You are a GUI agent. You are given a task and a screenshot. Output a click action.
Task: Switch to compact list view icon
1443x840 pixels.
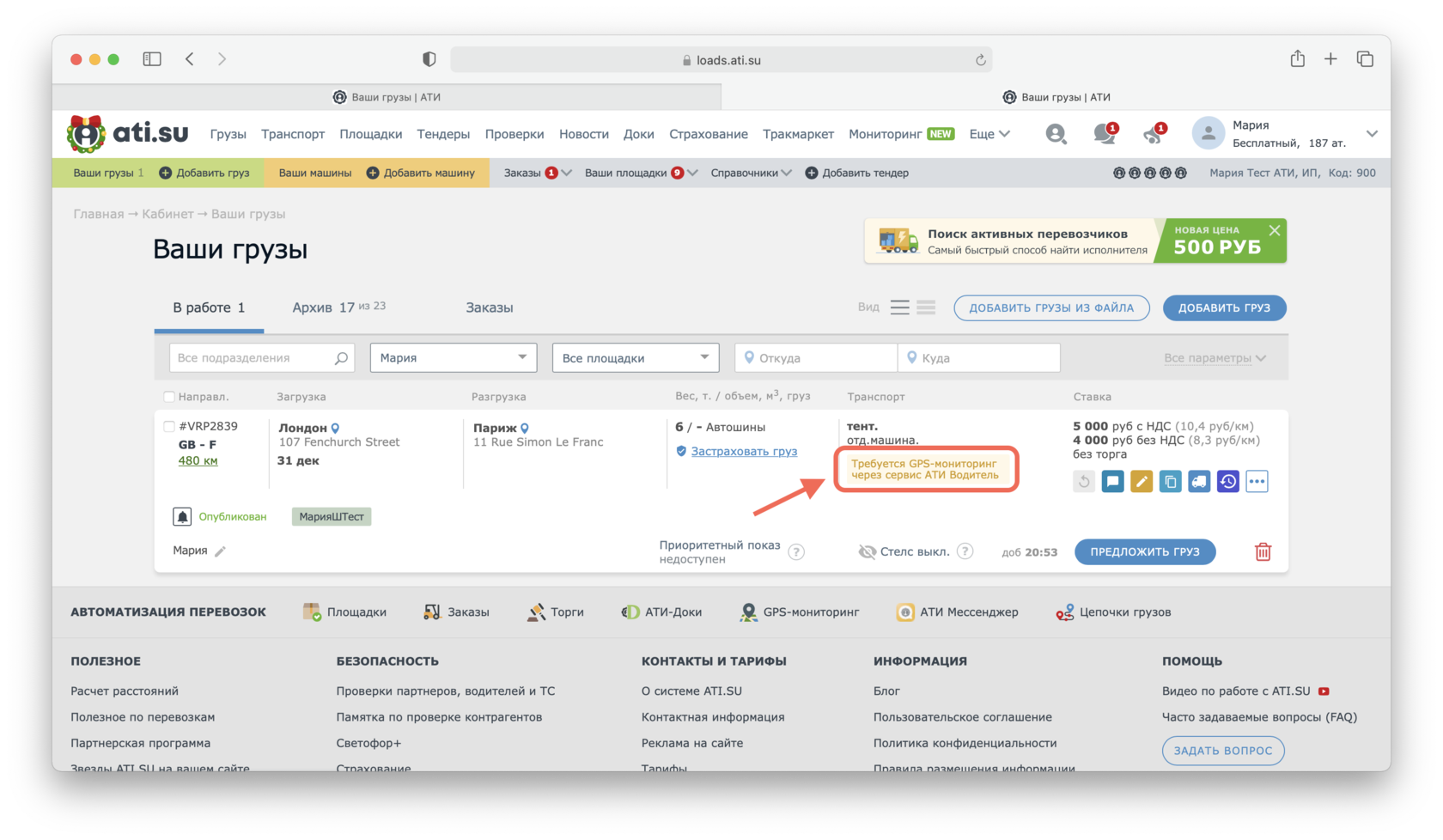(x=899, y=307)
